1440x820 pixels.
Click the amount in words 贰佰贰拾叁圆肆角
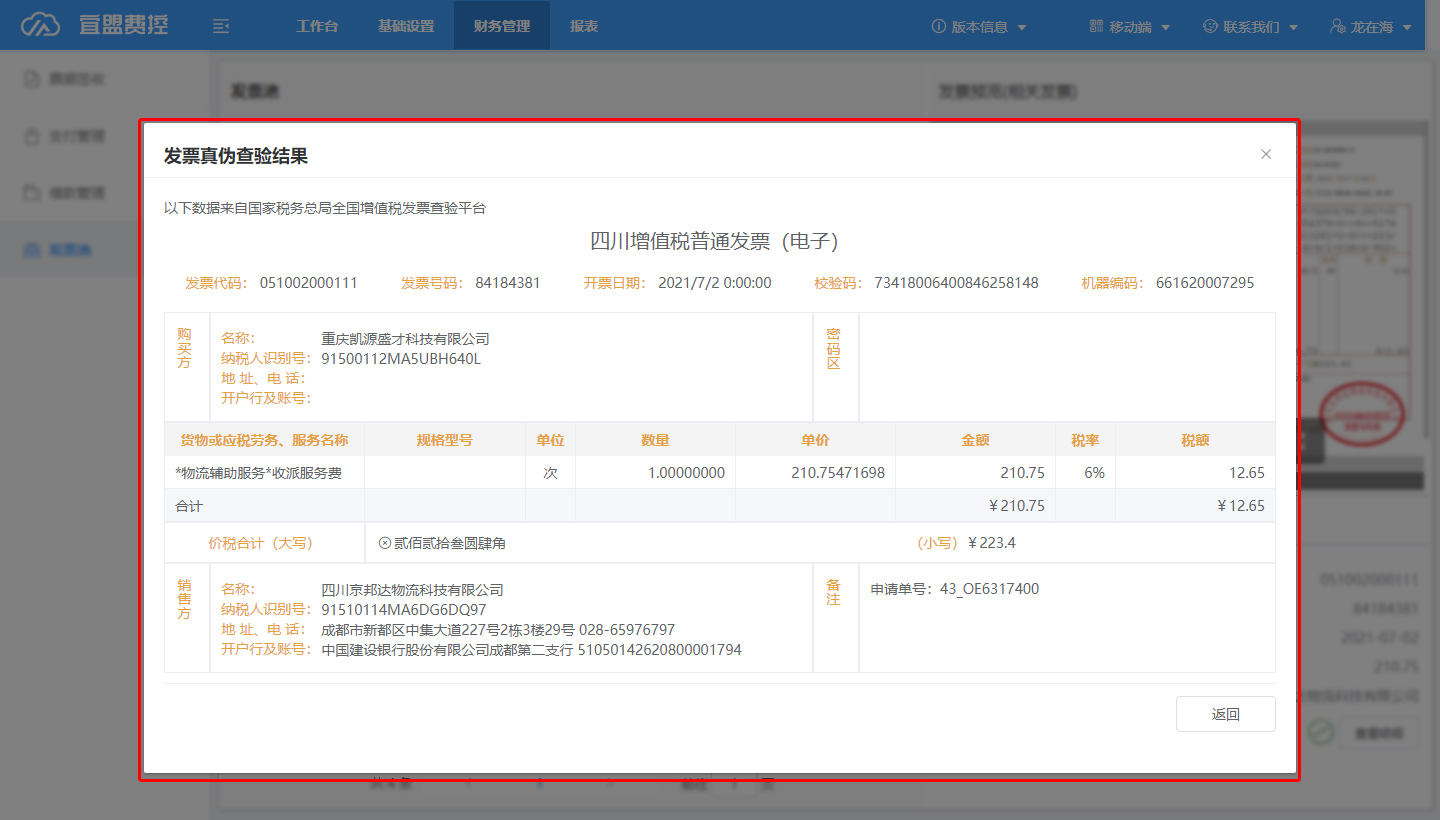(450, 543)
